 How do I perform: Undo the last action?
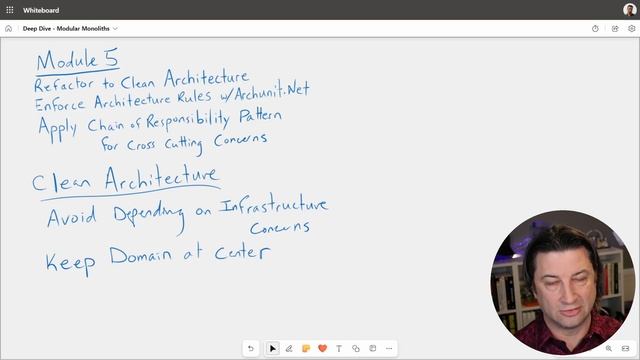251,348
